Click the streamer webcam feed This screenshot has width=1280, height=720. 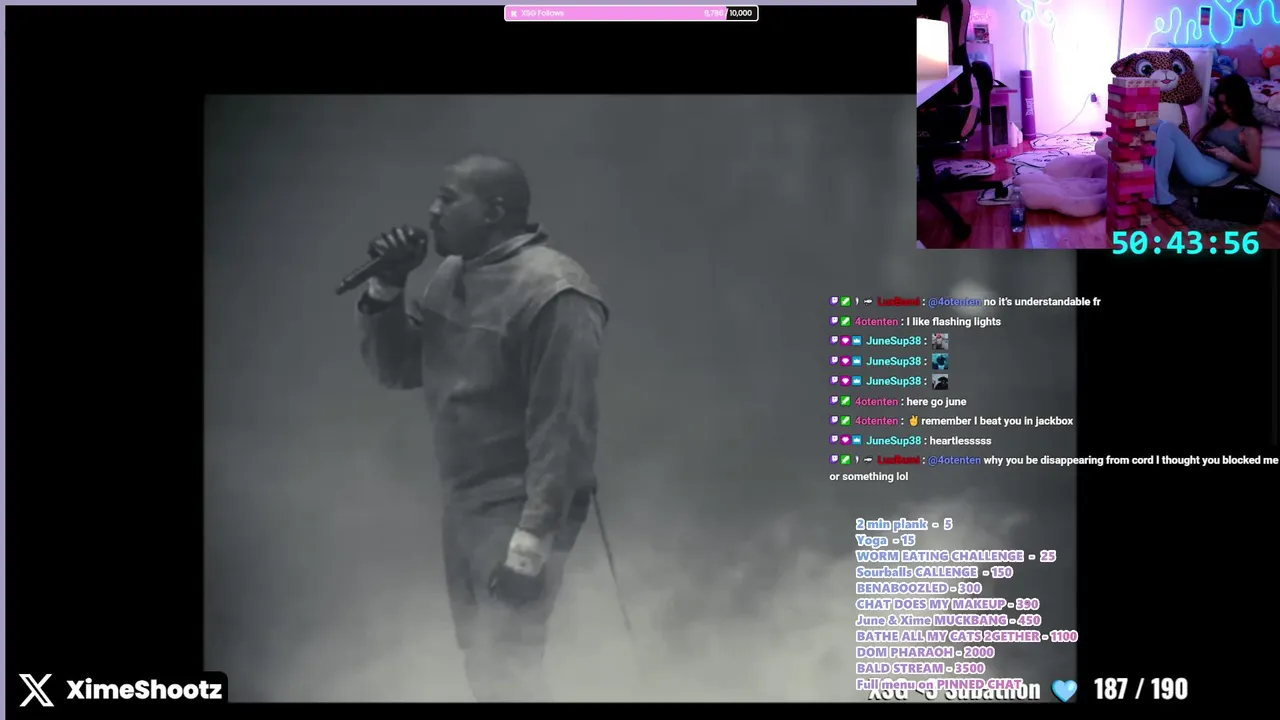pos(1098,124)
